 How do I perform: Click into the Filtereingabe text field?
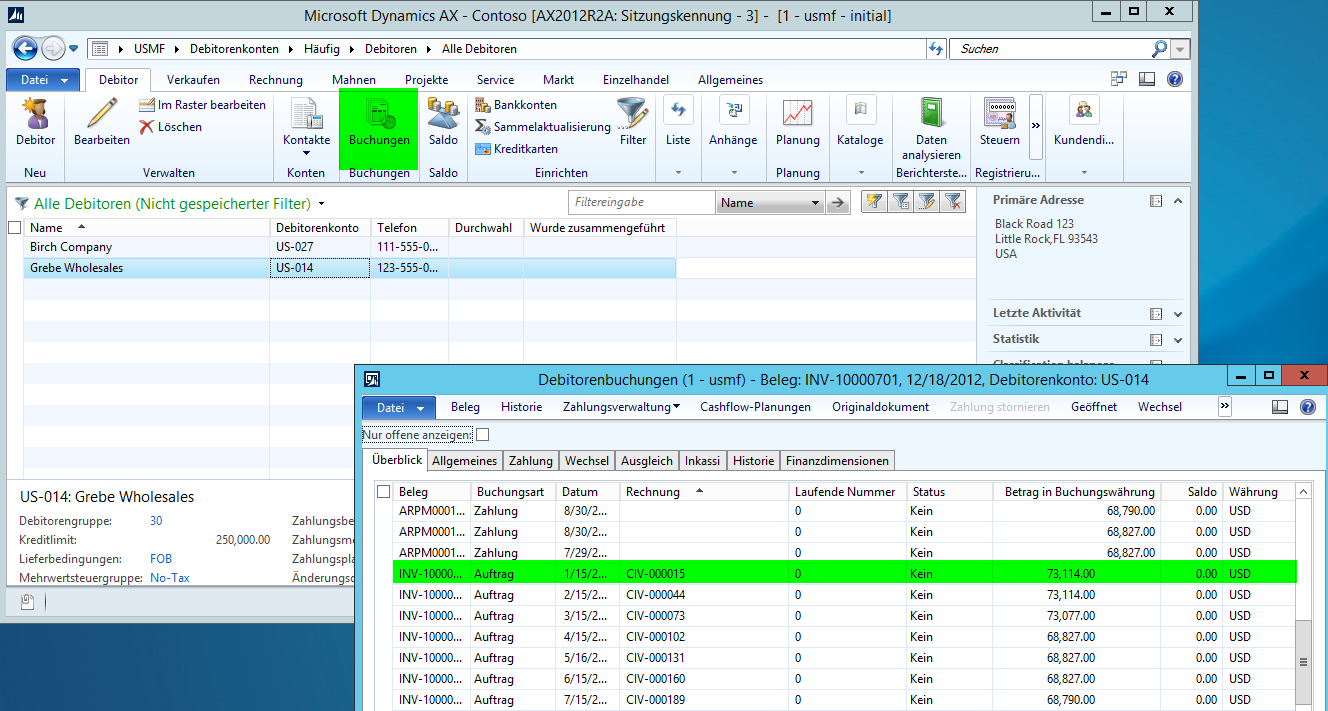pos(641,203)
